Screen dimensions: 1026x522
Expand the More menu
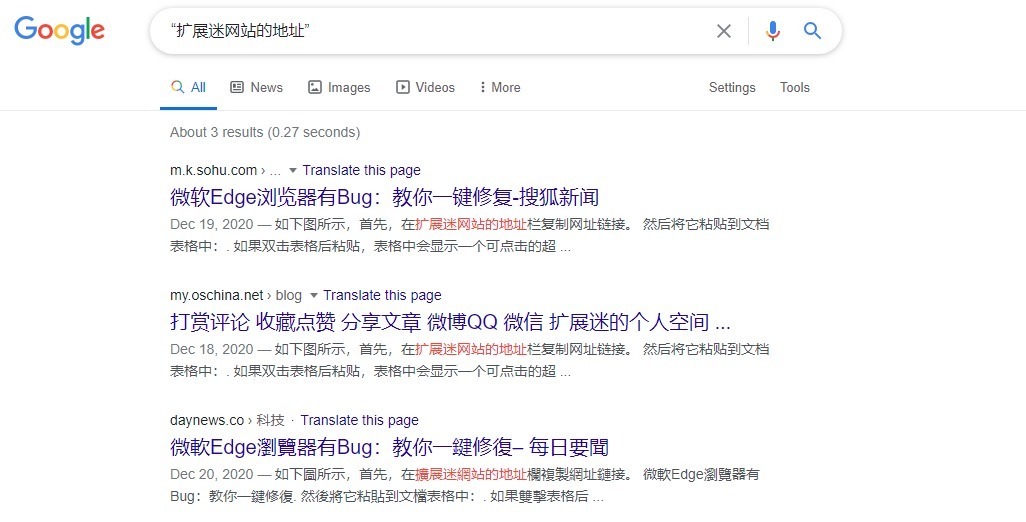(x=500, y=88)
